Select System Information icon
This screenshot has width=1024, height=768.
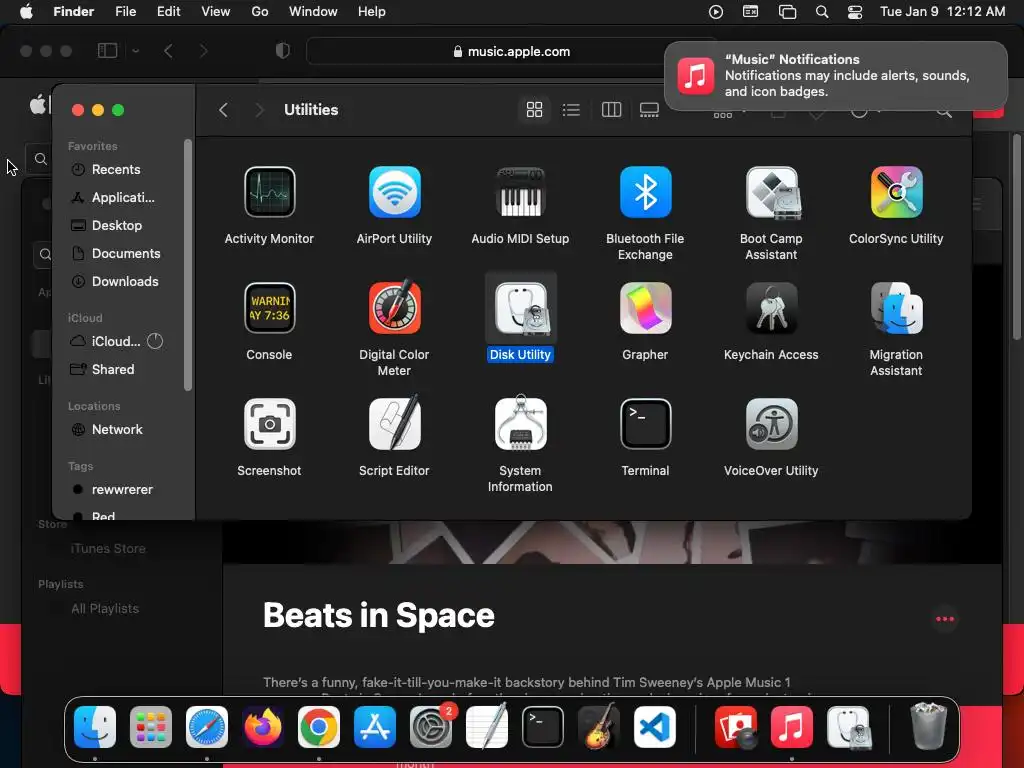pos(520,424)
